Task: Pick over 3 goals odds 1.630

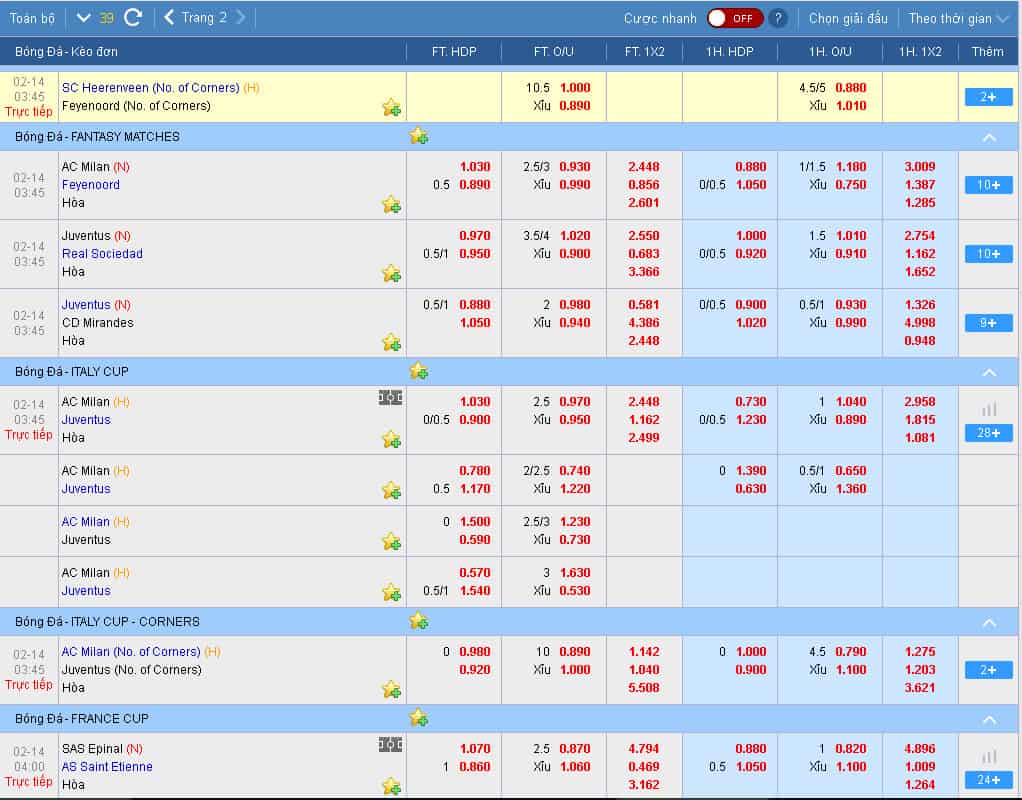Action: tap(575, 572)
